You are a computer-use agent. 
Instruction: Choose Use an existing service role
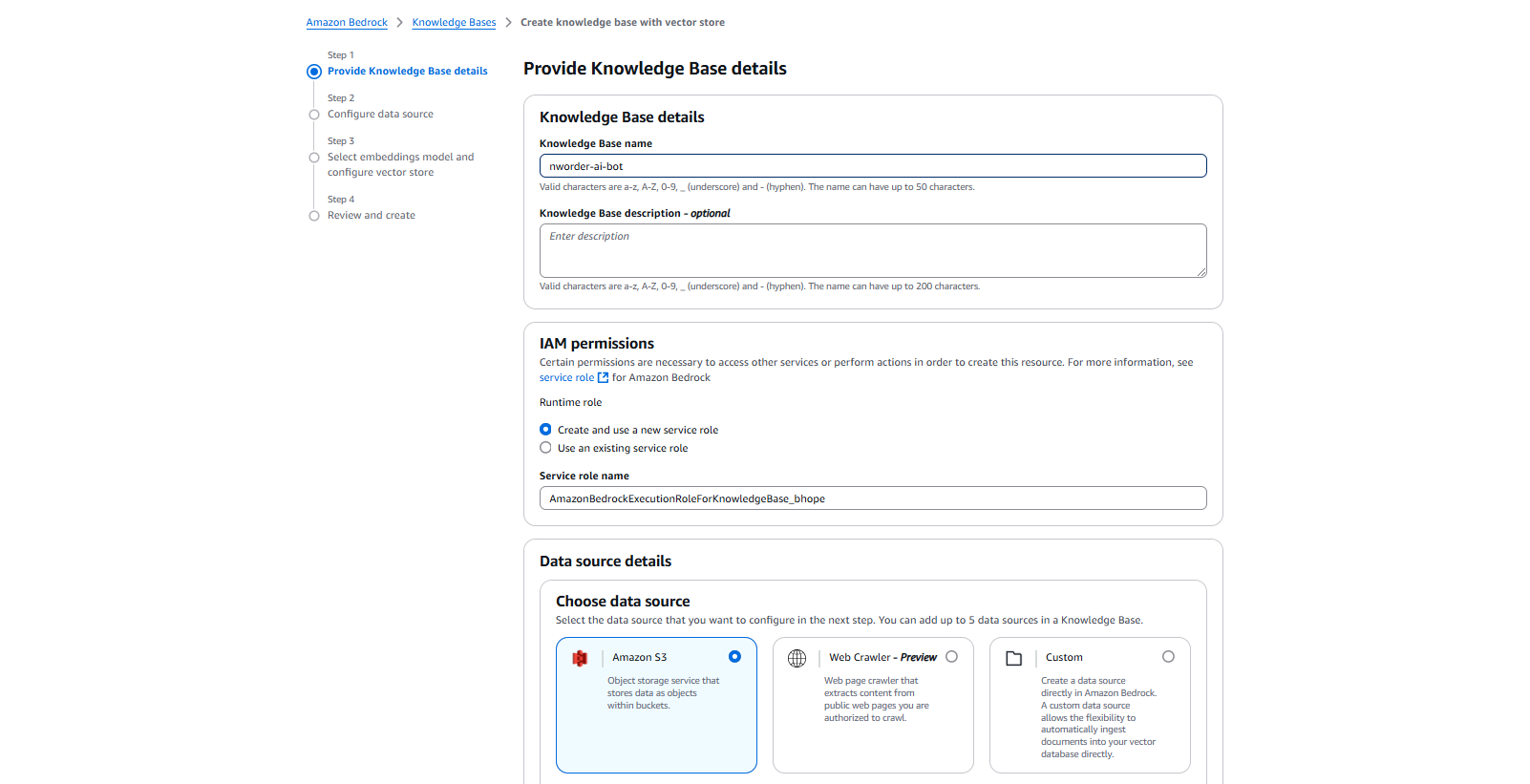[545, 448]
